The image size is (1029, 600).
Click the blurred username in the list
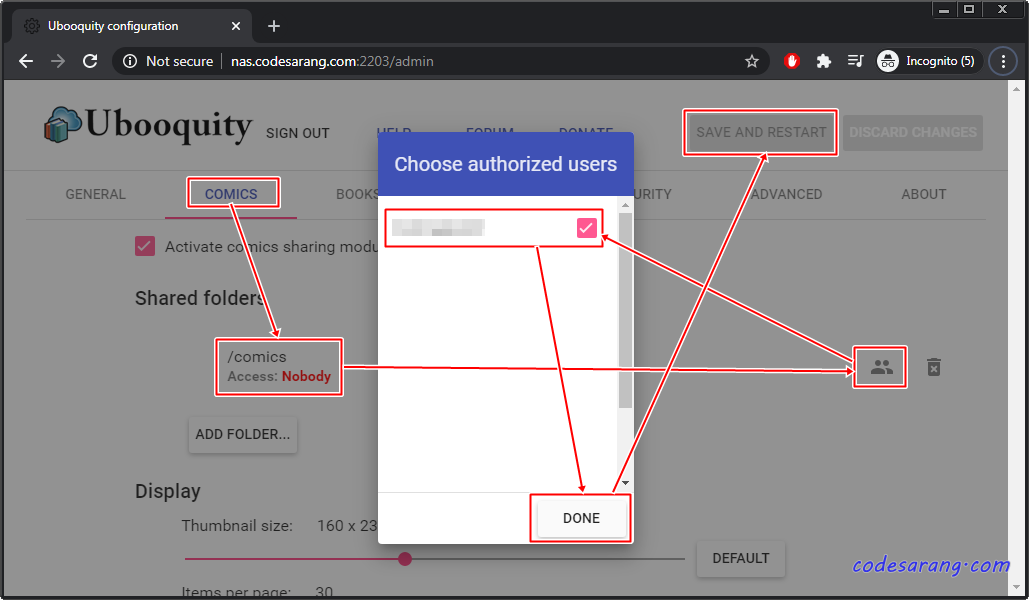[438, 228]
